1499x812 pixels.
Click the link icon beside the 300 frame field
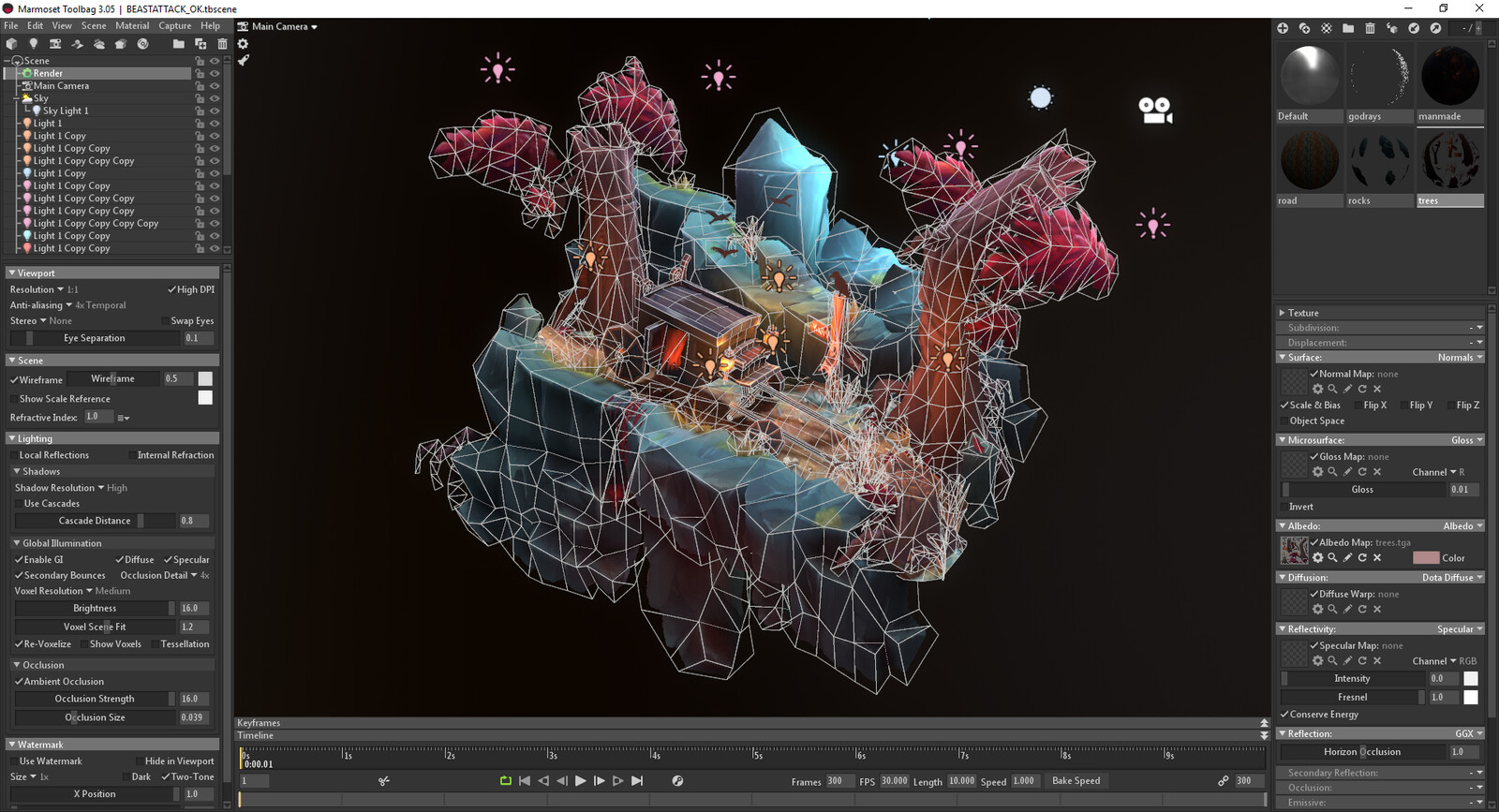click(1223, 781)
